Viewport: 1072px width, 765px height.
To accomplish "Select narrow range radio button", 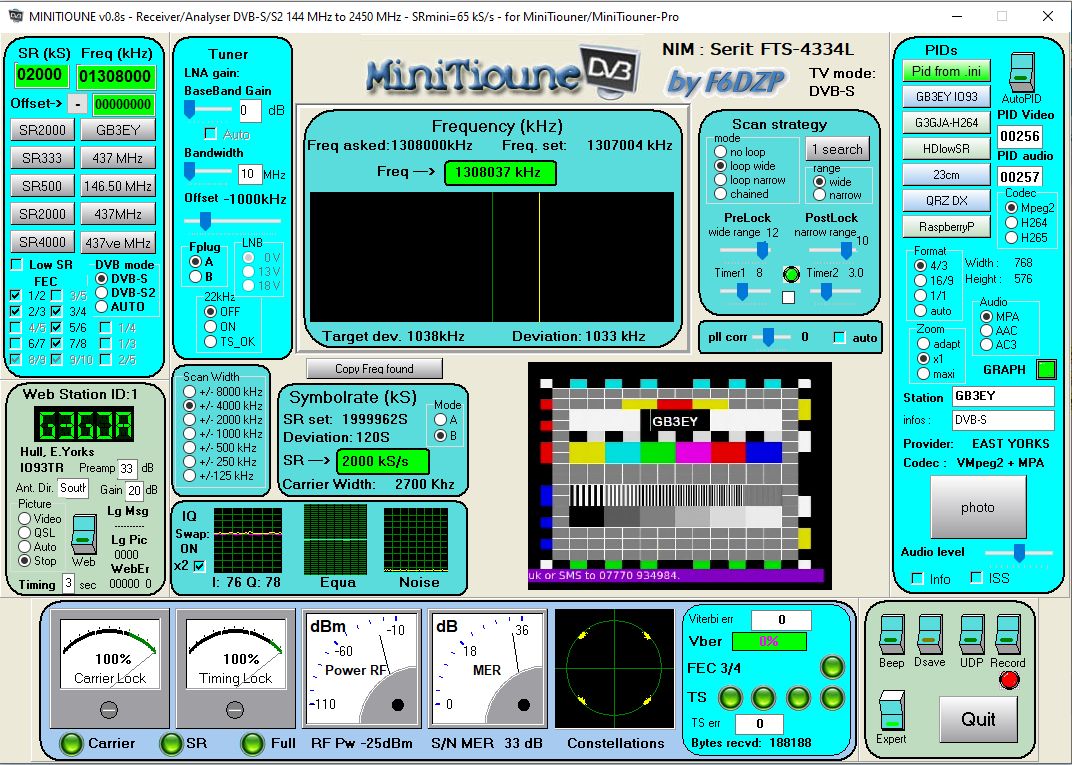I will tap(820, 195).
